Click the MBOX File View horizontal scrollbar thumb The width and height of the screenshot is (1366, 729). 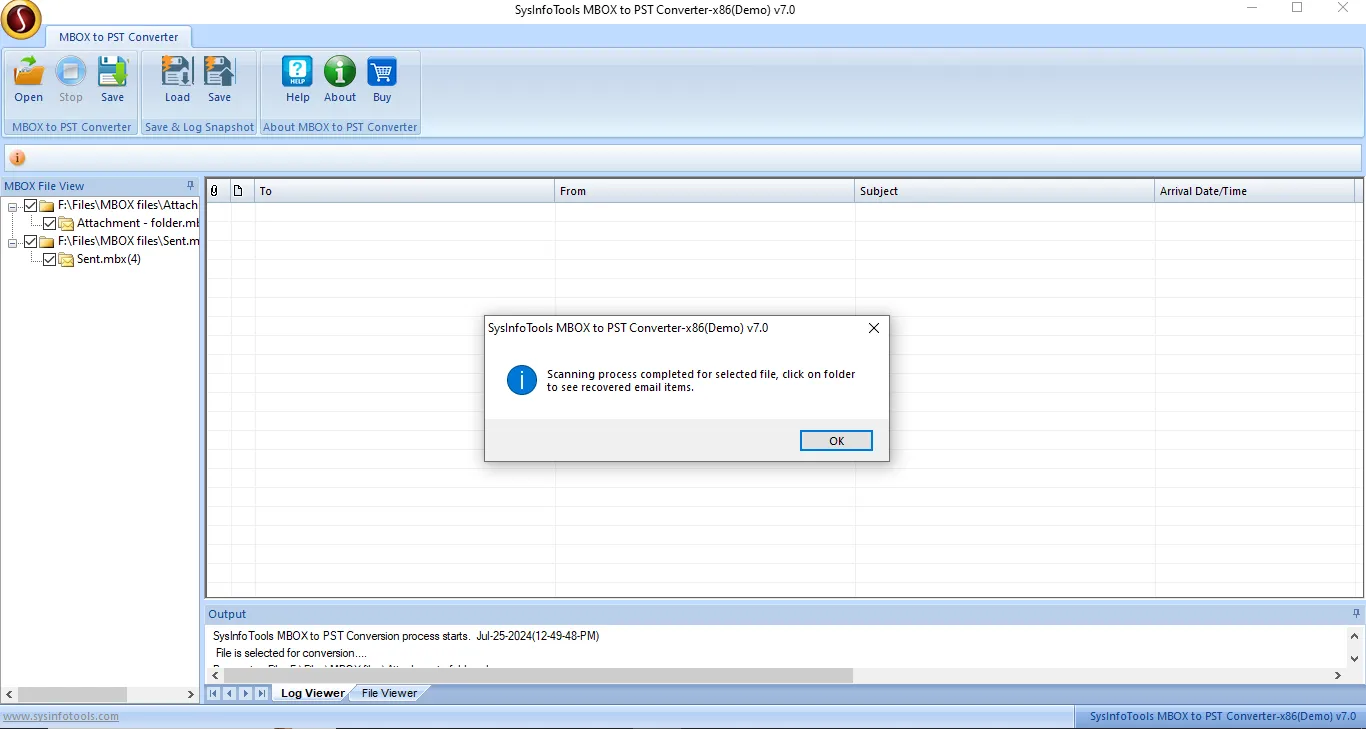[73, 694]
